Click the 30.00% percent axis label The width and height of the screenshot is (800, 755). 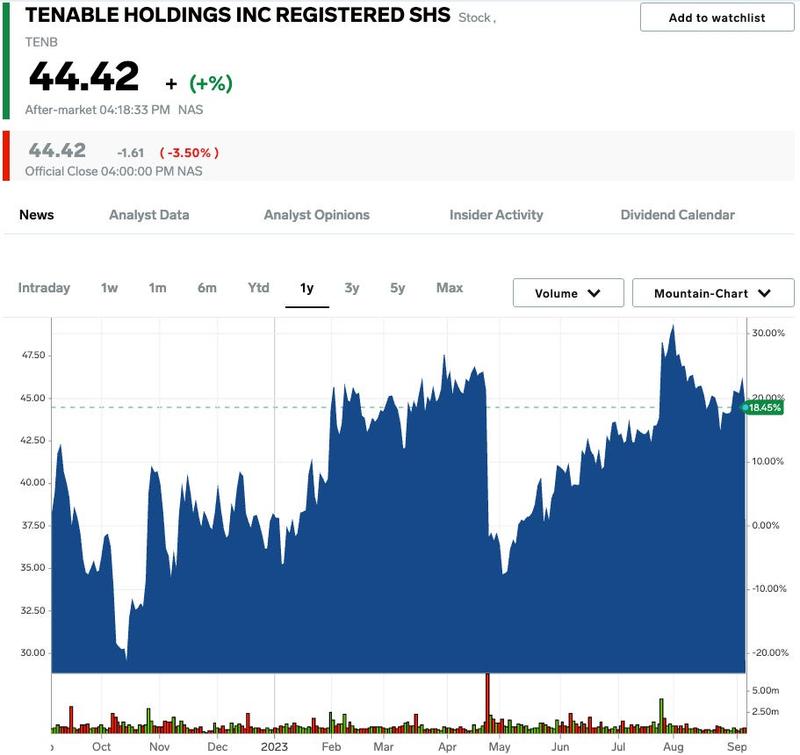(x=768, y=333)
